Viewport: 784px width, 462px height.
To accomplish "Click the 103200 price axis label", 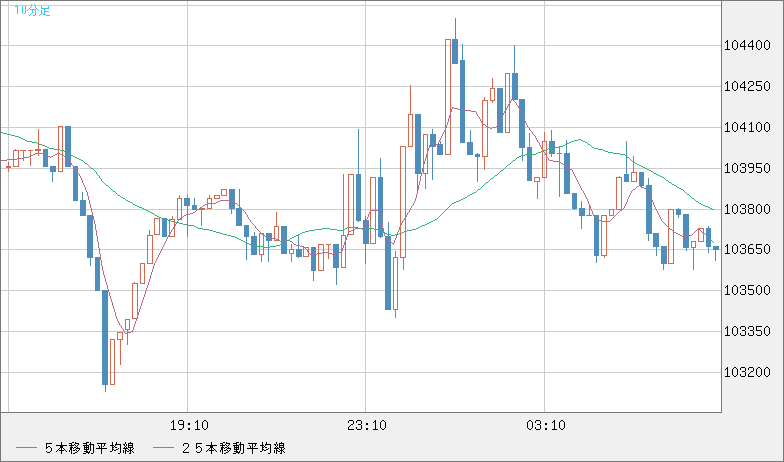I will tap(748, 372).
